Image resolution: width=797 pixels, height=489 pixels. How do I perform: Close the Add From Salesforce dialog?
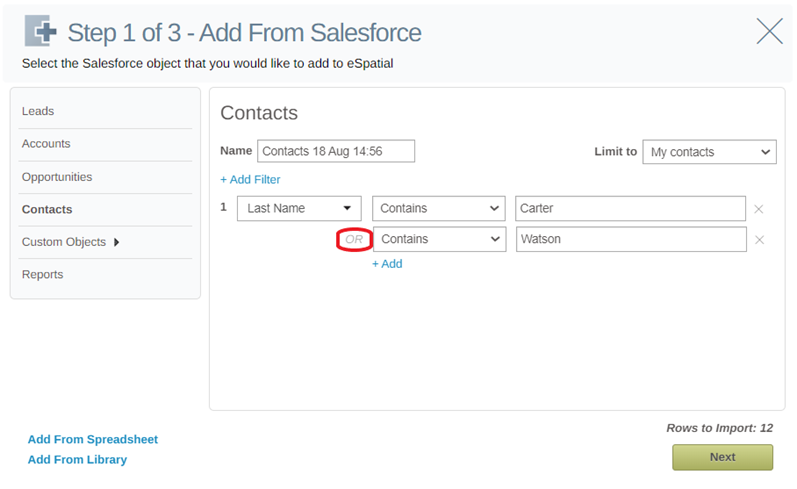pos(769,31)
